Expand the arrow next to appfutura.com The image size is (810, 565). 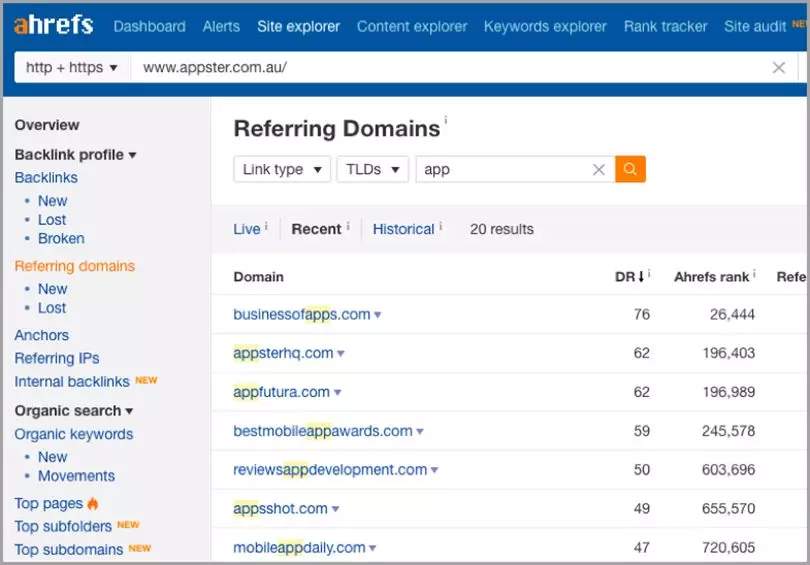(337, 393)
